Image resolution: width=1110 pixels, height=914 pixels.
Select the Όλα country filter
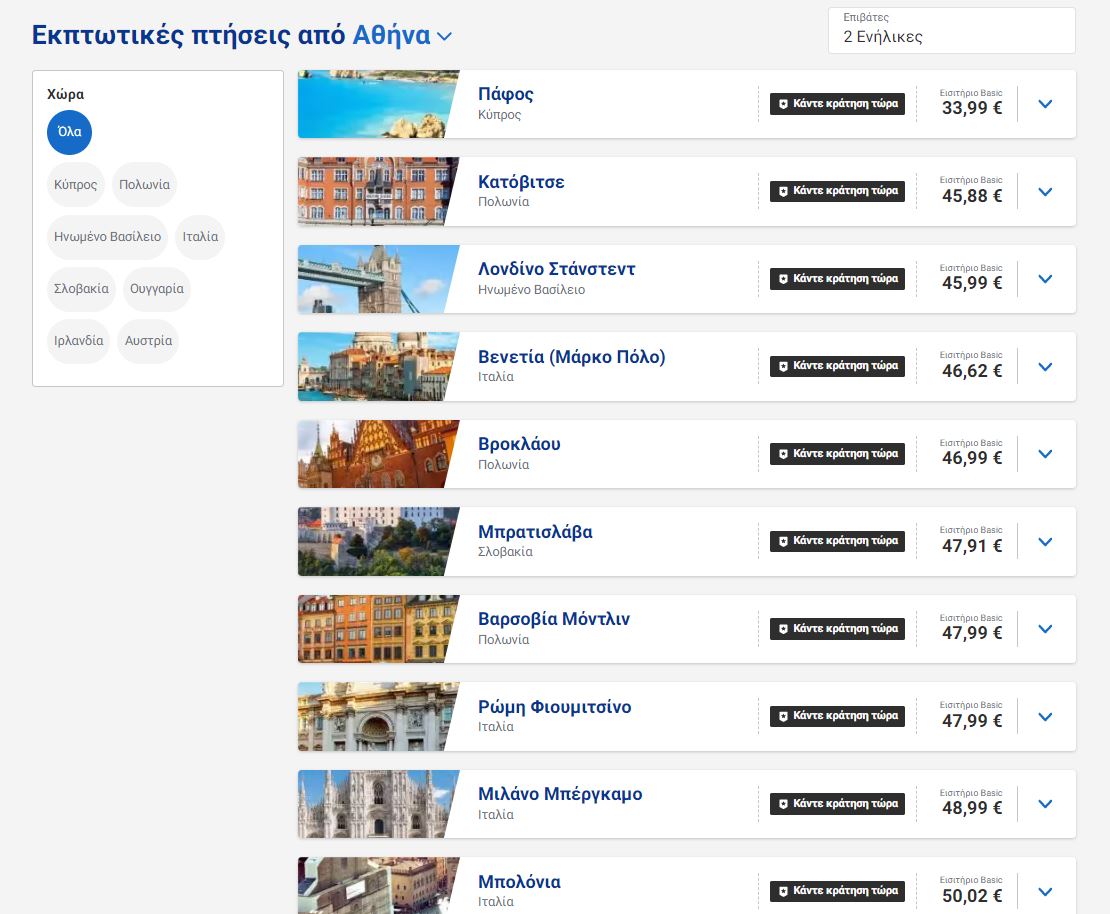(69, 133)
